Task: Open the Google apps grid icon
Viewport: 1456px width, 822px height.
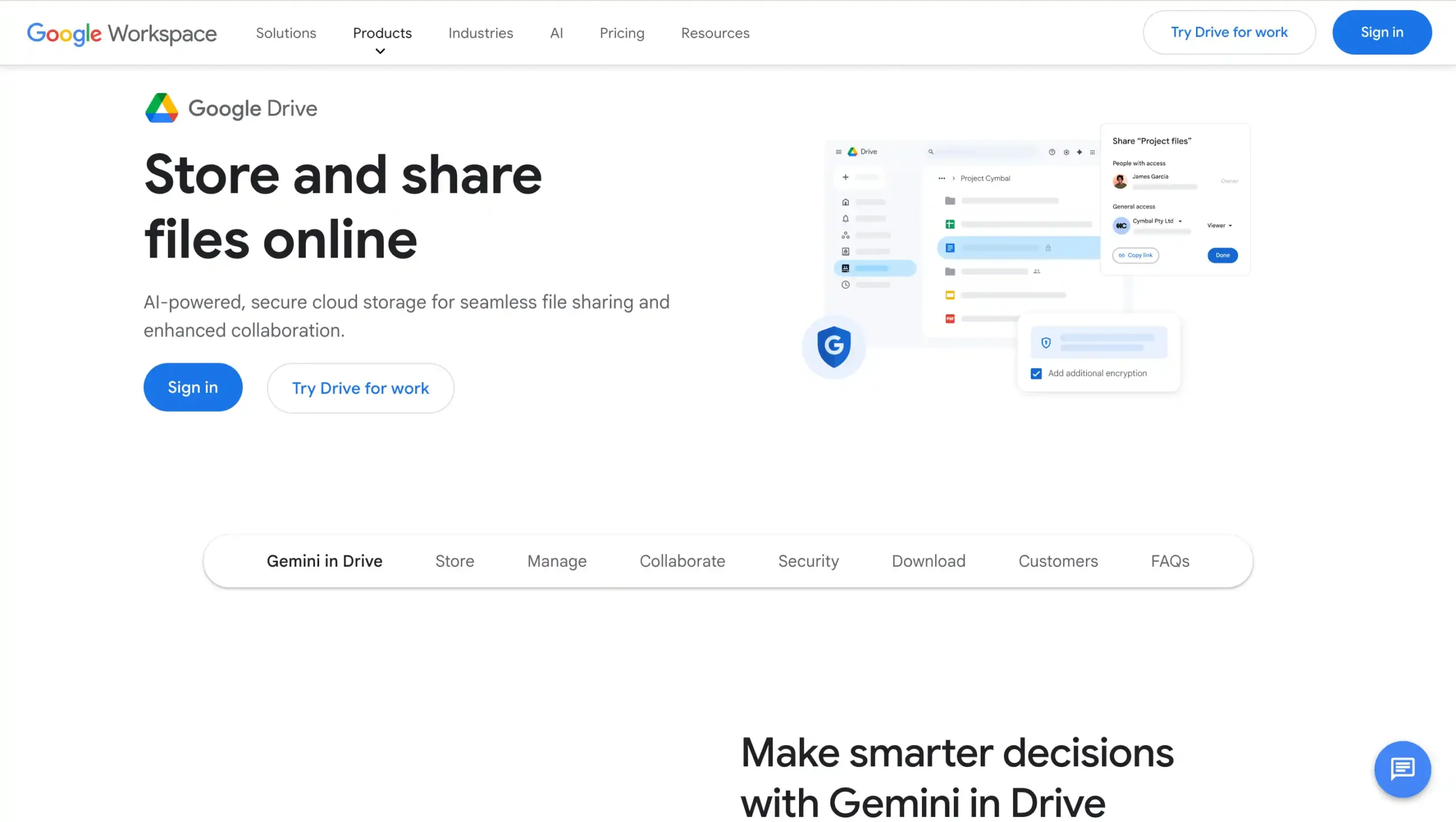Action: [x=1093, y=152]
